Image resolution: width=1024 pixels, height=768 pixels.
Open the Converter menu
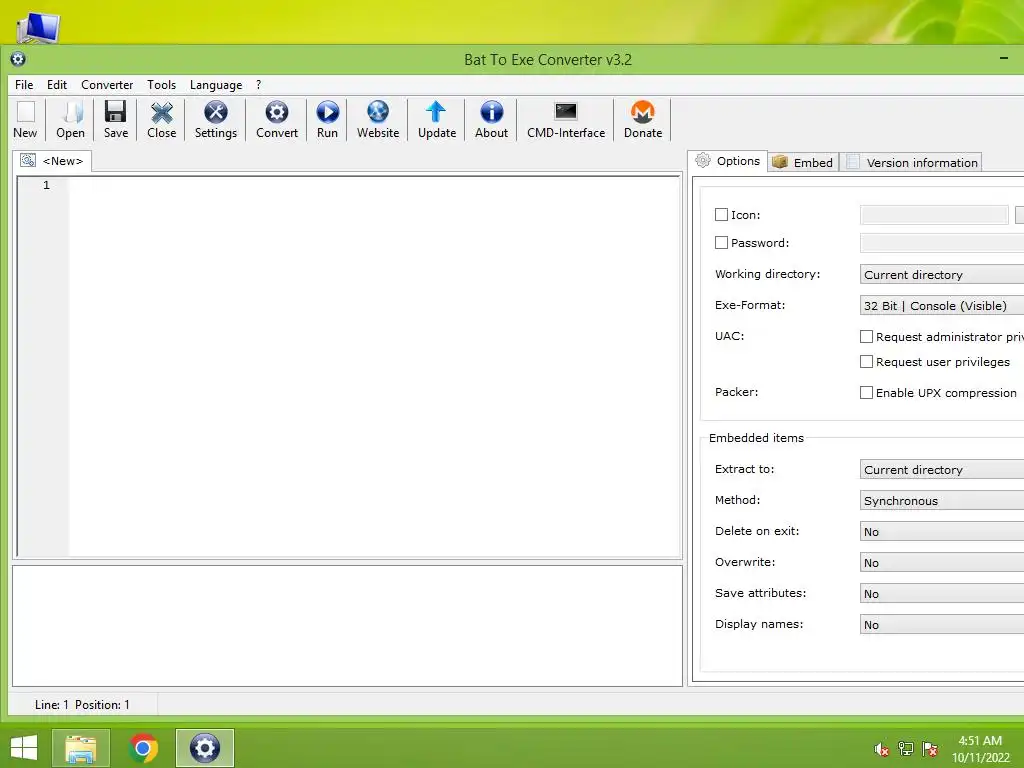(107, 85)
